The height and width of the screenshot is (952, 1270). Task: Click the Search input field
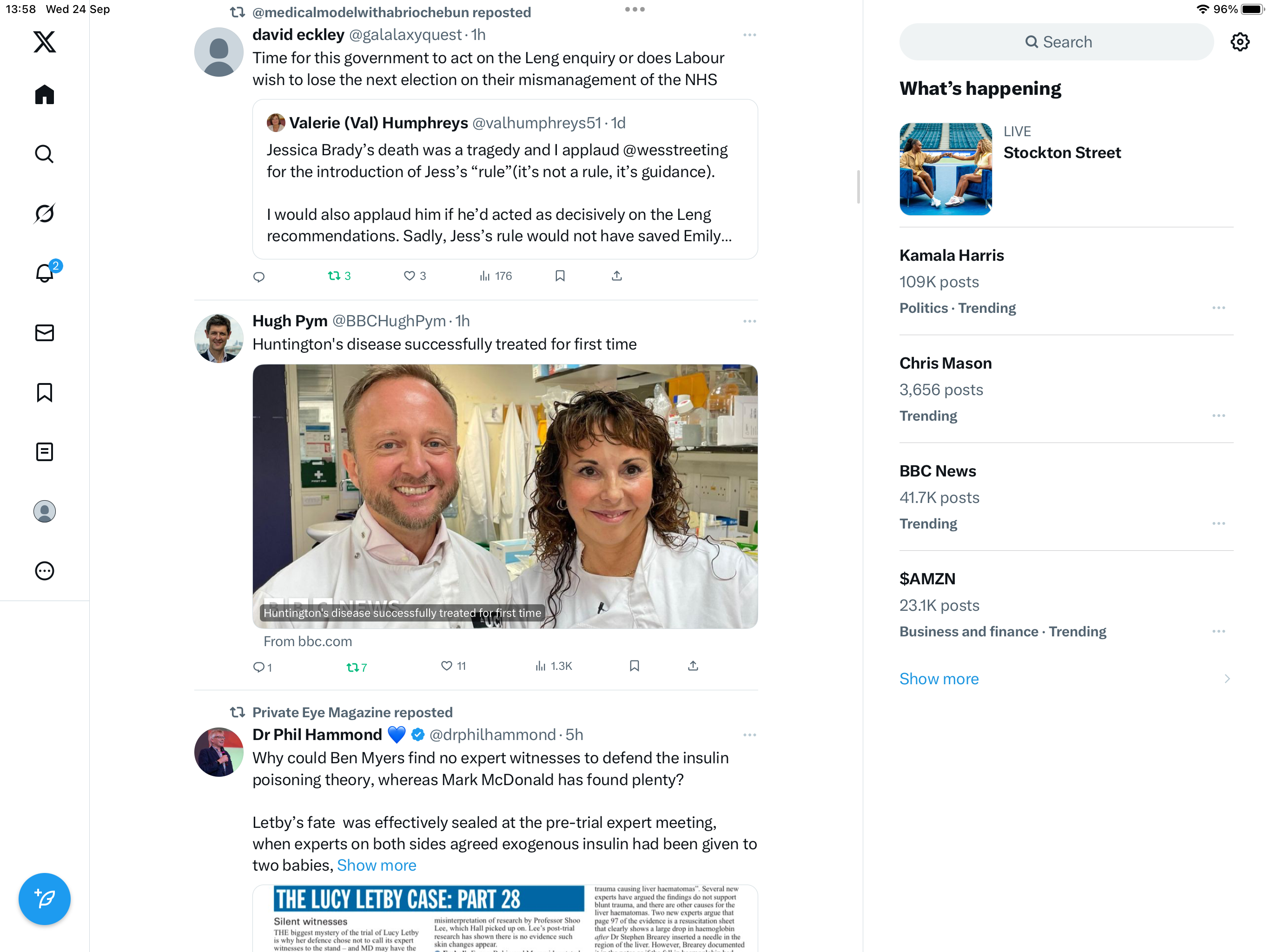[x=1057, y=42]
